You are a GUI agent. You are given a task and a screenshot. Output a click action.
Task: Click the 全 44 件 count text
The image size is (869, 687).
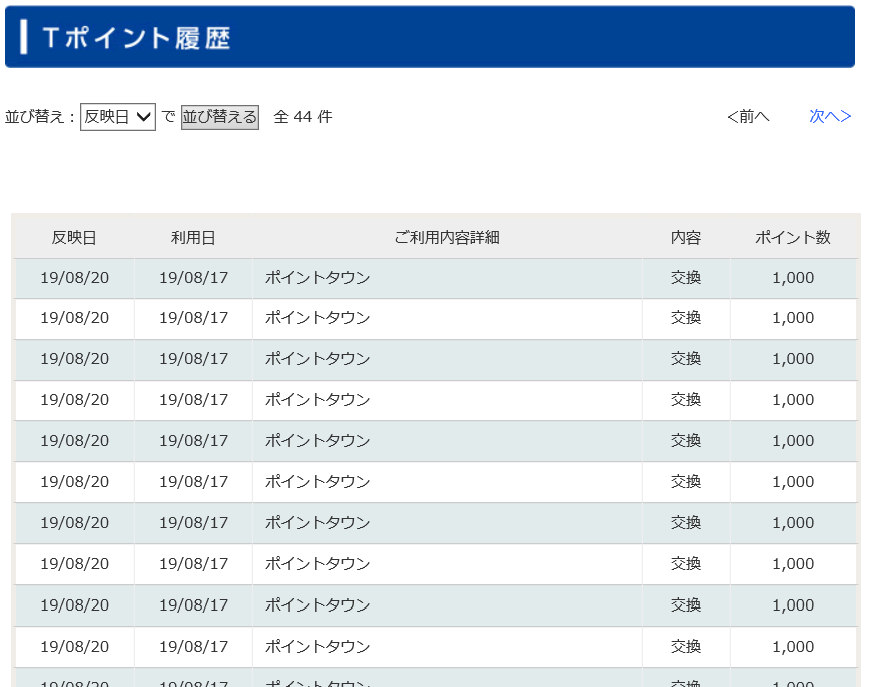click(x=303, y=117)
